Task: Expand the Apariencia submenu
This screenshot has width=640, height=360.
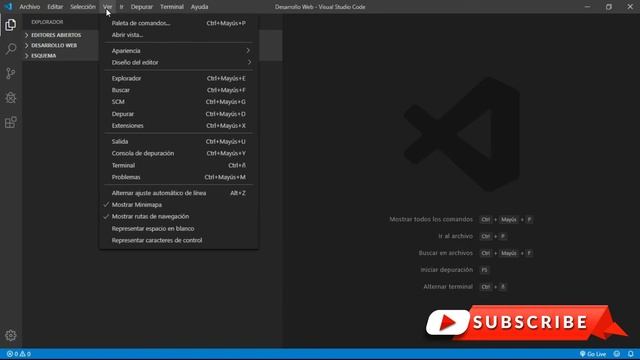Action: click(x=179, y=51)
